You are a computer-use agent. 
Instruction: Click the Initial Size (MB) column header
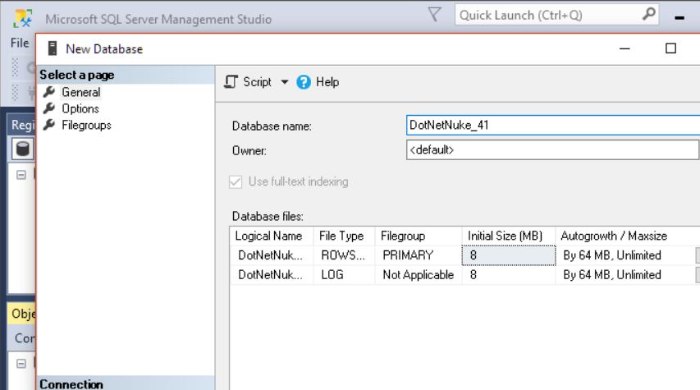(508, 236)
